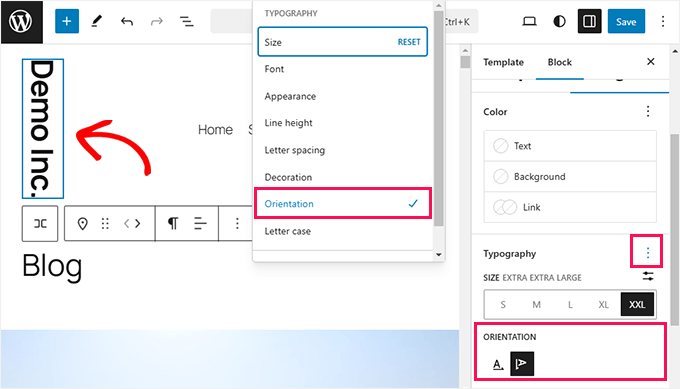Image resolution: width=680 pixels, height=389 pixels.
Task: Select the horizontal text orientation button
Action: pos(498,364)
